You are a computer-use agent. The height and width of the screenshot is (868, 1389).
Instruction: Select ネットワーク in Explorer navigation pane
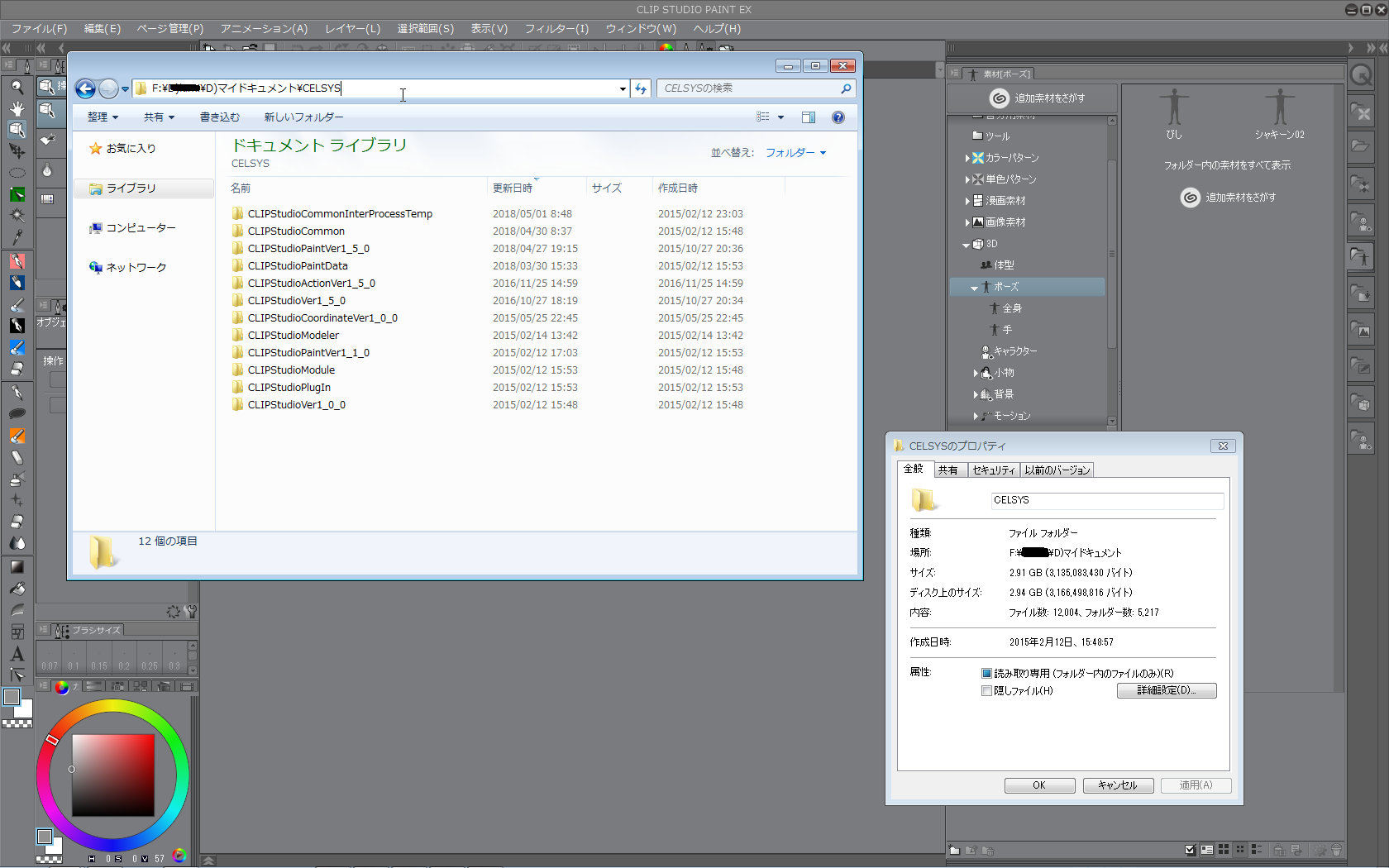click(129, 268)
